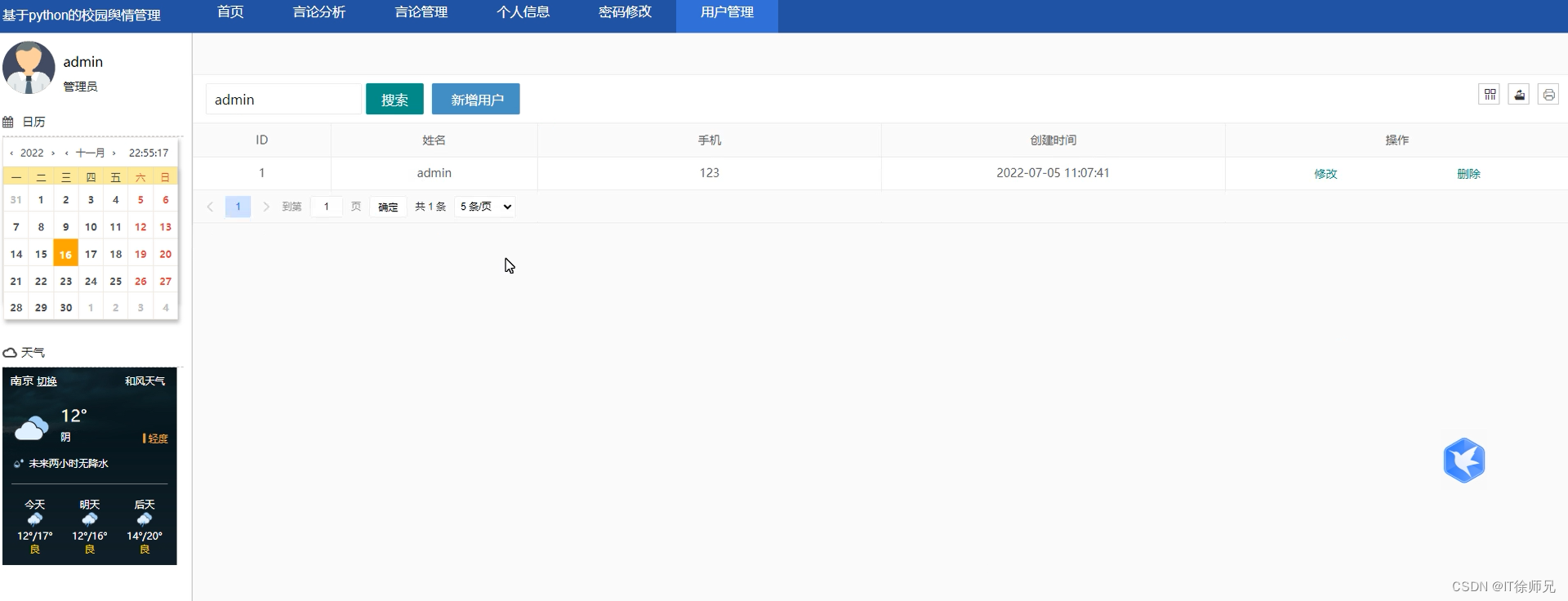Screen dimensions: 1568x601
Task: Click the admin name cell in table
Action: [x=434, y=173]
